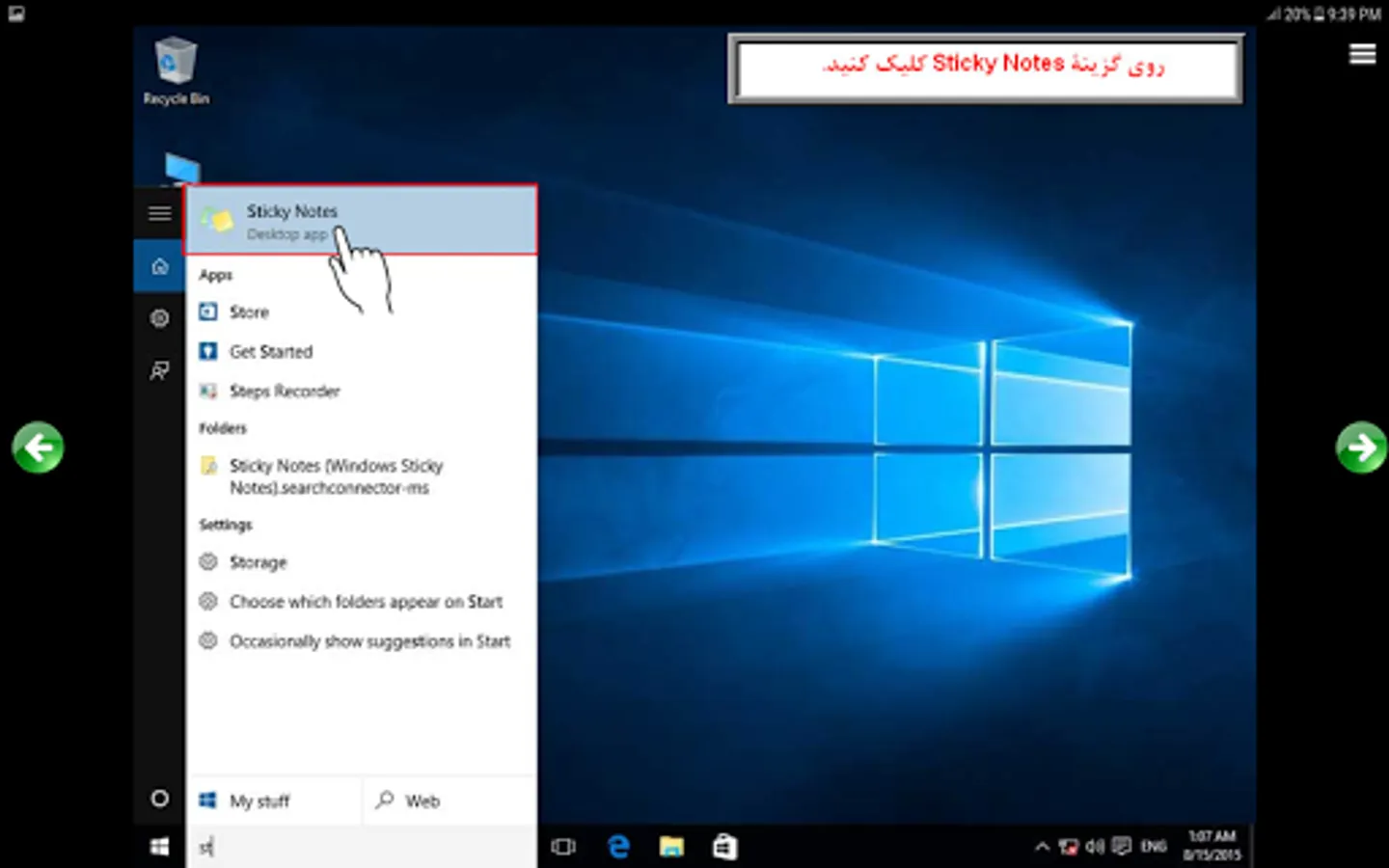Click the 'Settings' section heading
Viewport: 1389px width, 868px height.
point(226,525)
